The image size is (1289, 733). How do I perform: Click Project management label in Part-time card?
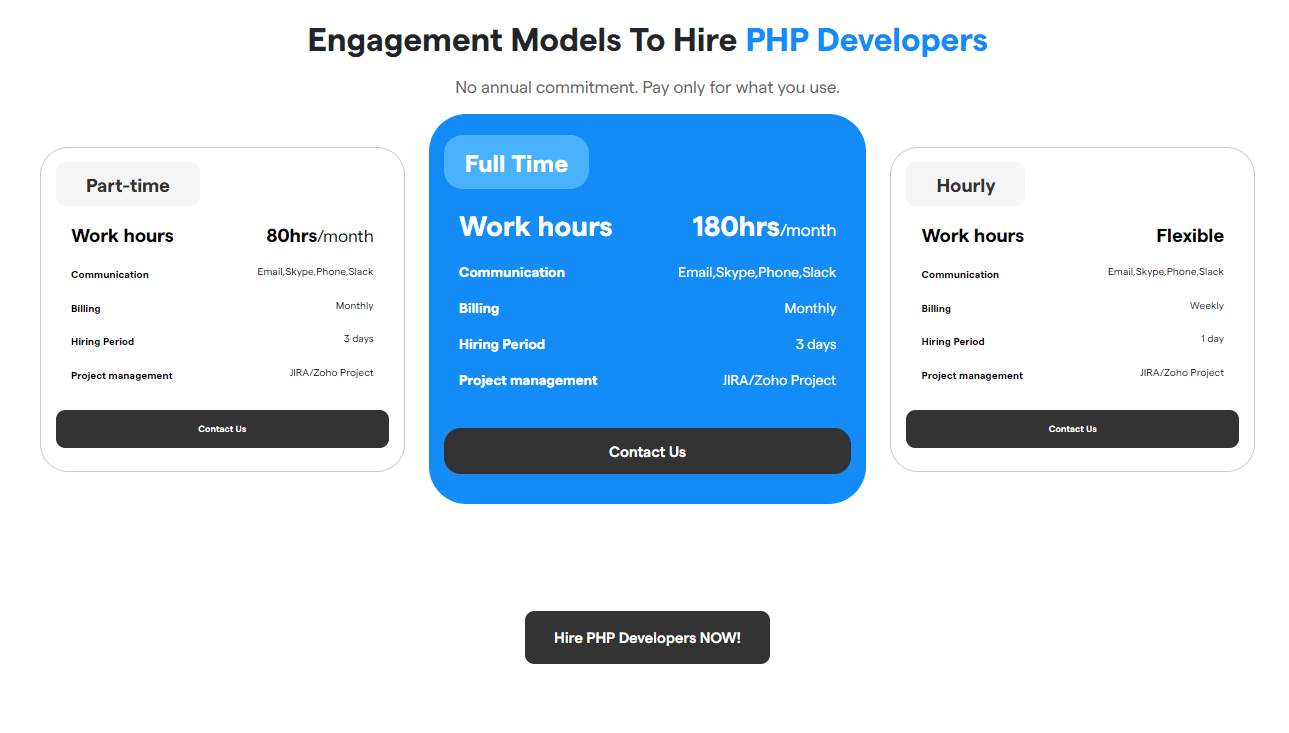point(122,375)
